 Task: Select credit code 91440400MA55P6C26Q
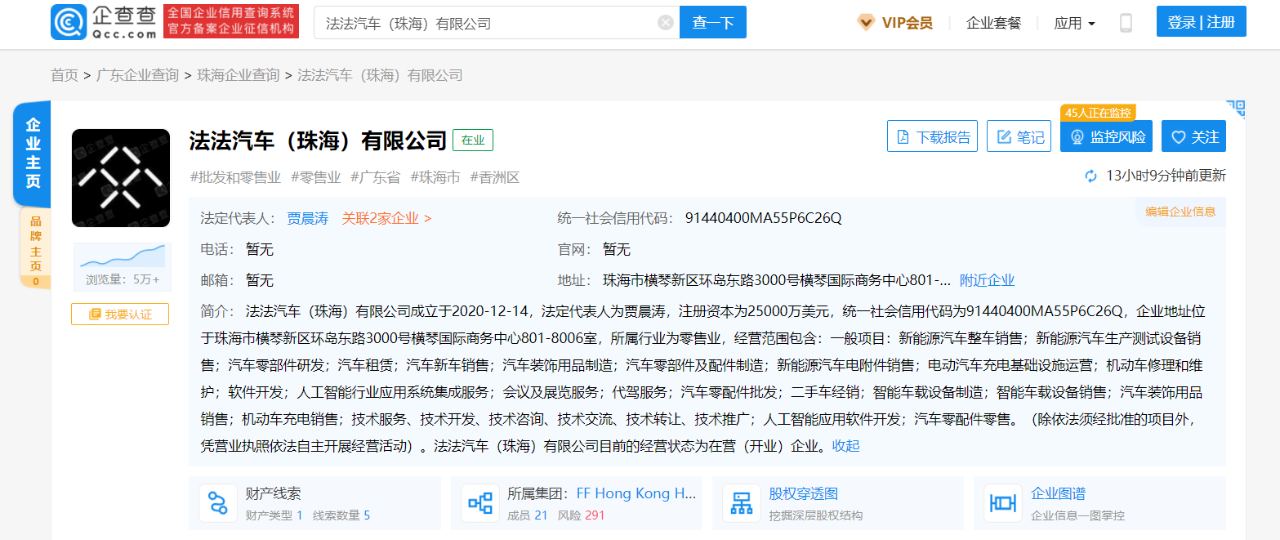point(763,218)
